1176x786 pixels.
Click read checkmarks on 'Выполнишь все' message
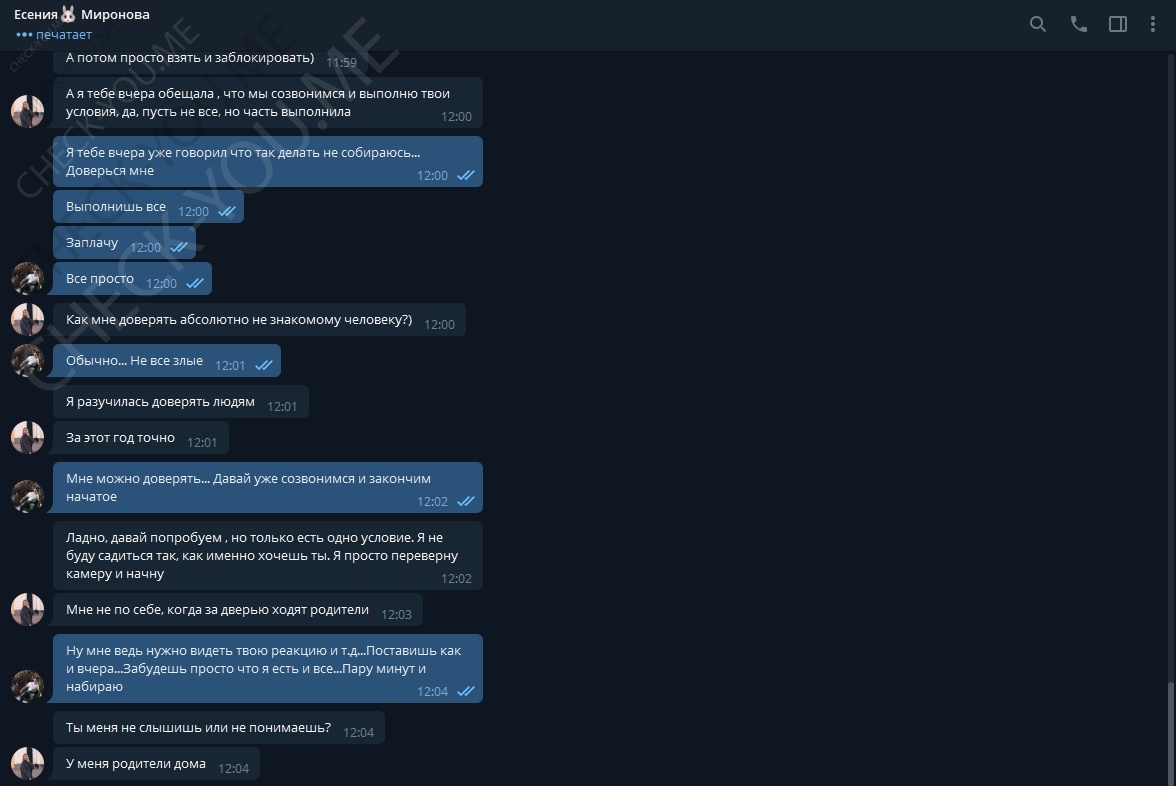[226, 212]
